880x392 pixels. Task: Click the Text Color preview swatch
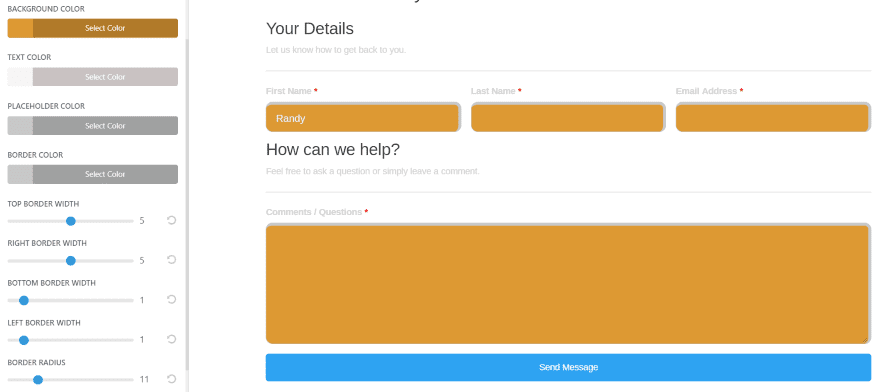pyautogui.click(x=20, y=77)
